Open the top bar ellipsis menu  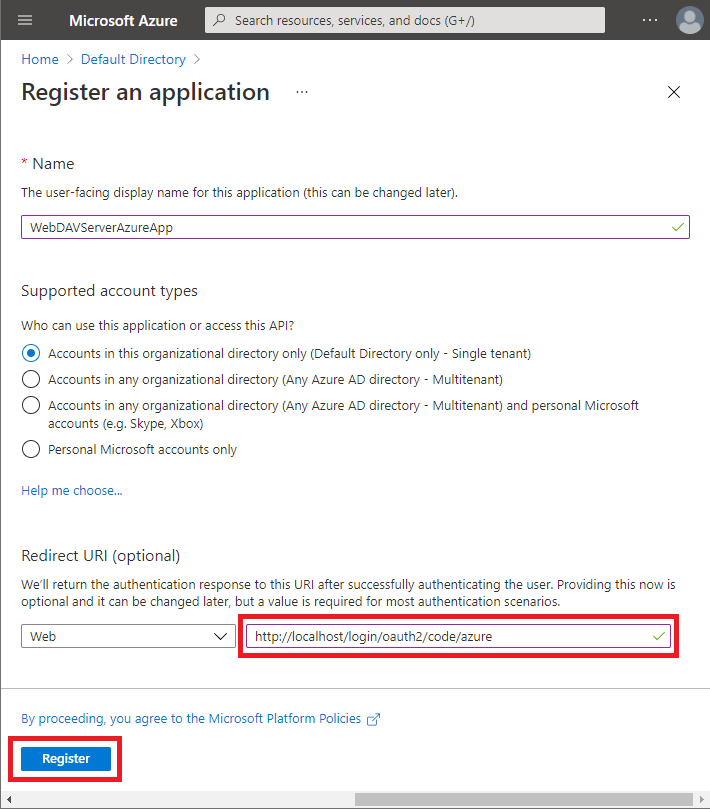click(650, 20)
